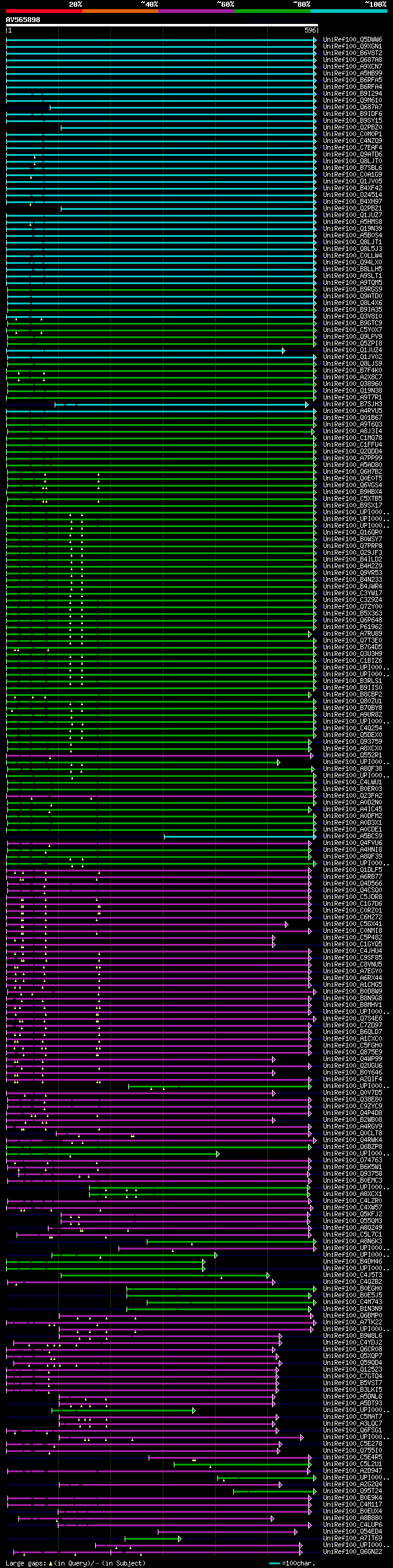The width and height of the screenshot is (393, 1568).
Task: Click UniRef100_A5BCS9 hit
Action: 352,836
